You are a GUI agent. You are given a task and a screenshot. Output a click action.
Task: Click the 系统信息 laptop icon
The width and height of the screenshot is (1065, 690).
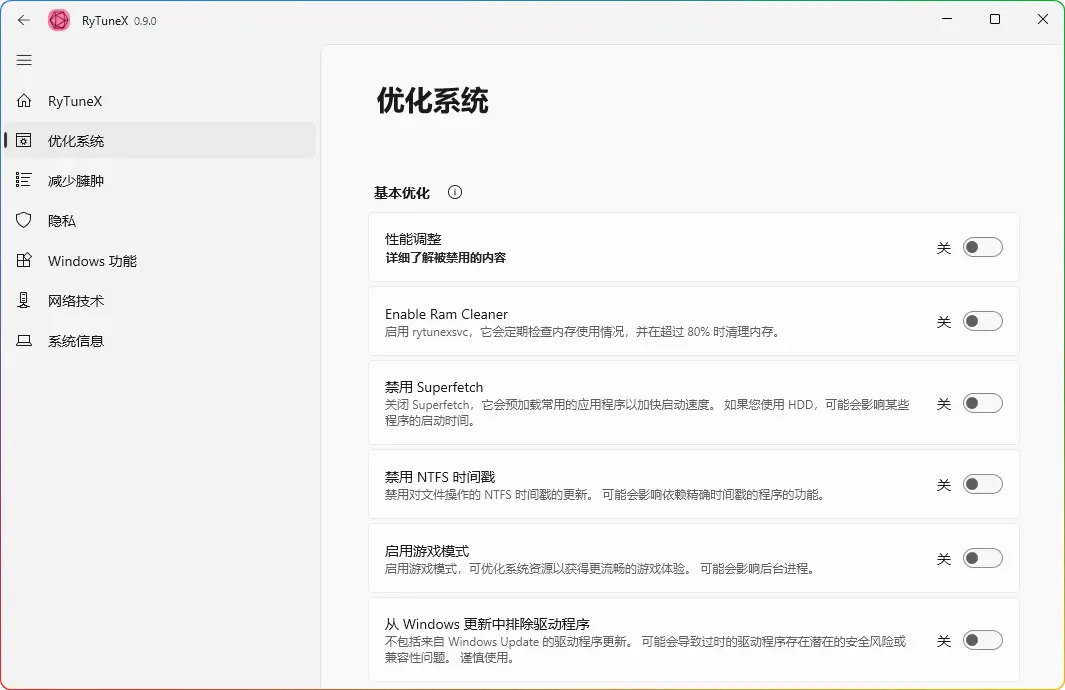25,341
